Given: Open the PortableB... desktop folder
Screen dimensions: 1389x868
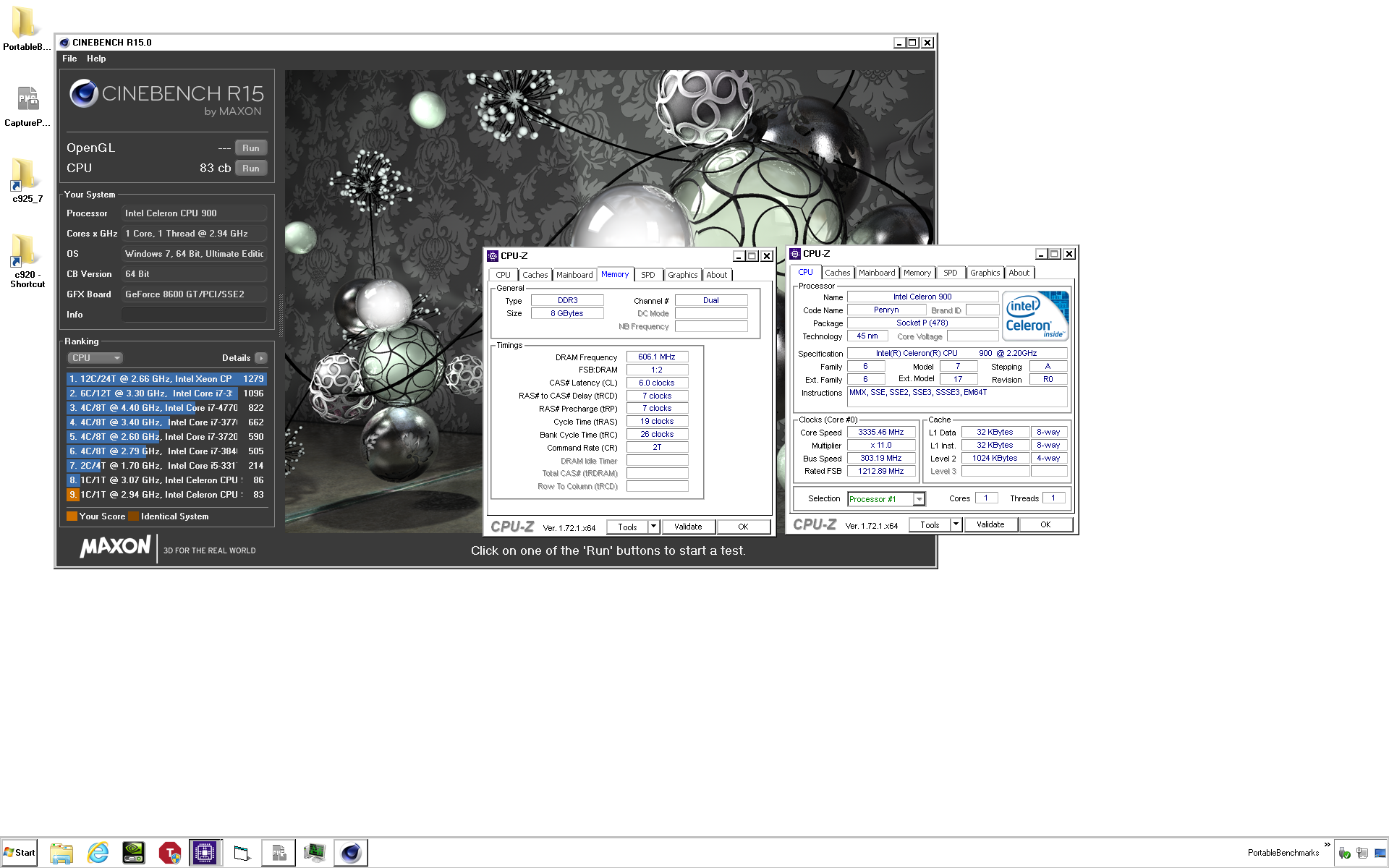Looking at the screenshot, I should (26, 27).
